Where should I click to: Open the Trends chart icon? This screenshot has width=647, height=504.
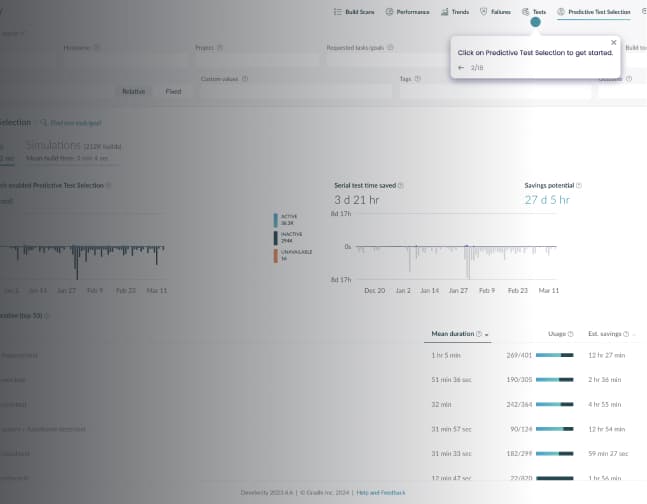tap(444, 12)
